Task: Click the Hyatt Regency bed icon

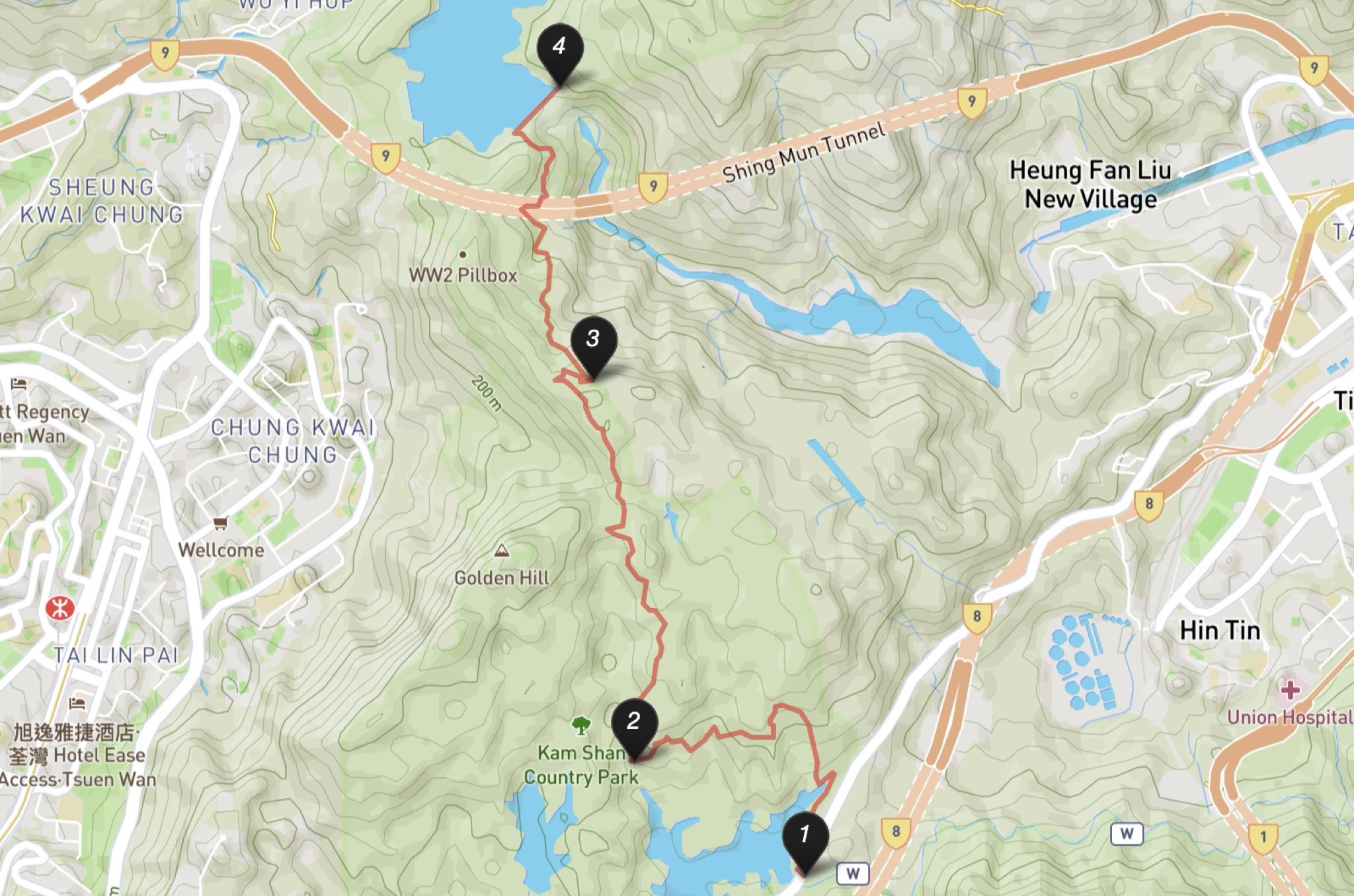Action: tap(19, 384)
